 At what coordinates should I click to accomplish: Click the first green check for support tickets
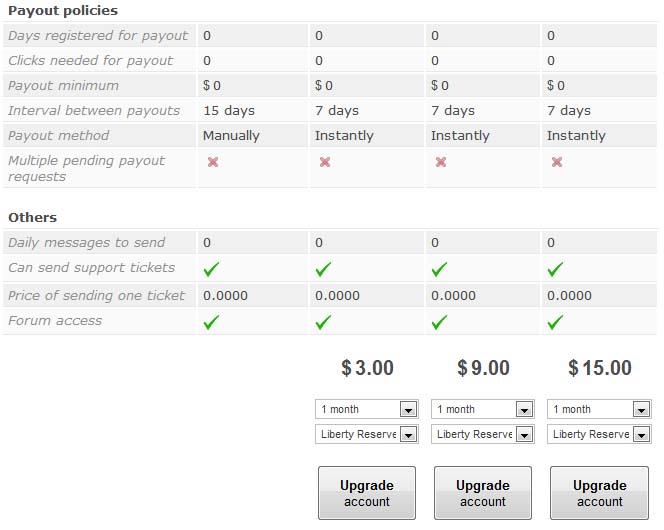point(211,269)
